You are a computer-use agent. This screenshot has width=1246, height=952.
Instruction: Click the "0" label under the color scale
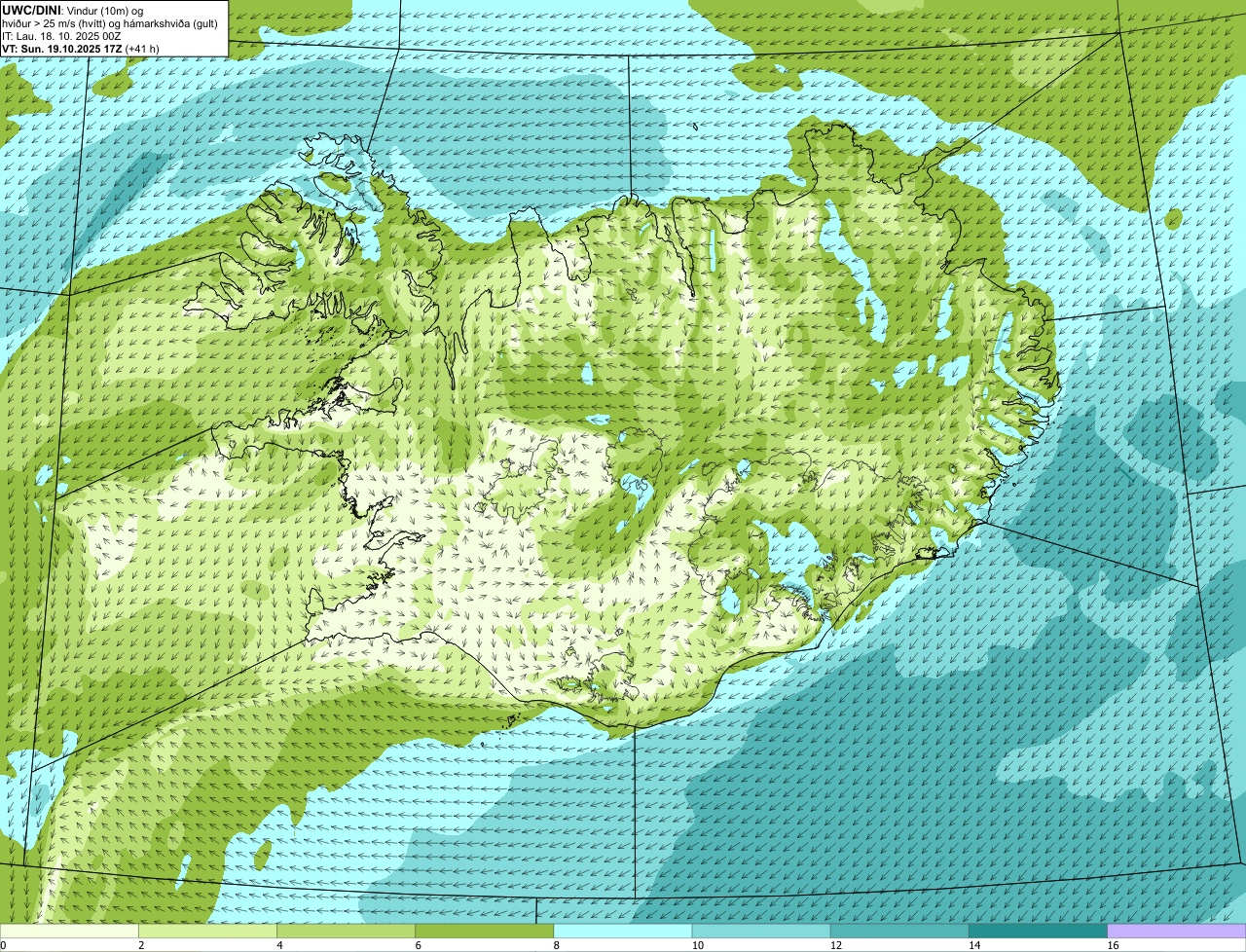pyautogui.click(x=4, y=945)
